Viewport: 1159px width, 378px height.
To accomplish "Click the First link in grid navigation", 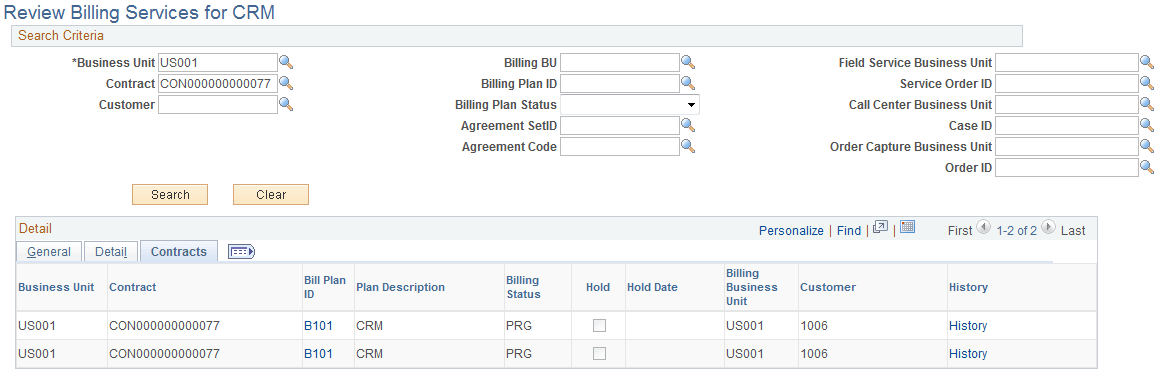I will 960,231.
